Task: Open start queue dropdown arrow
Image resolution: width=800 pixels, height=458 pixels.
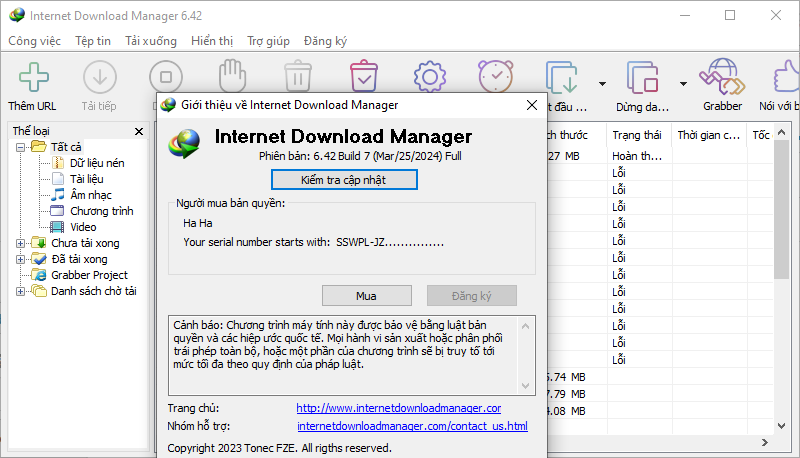Action: (x=603, y=84)
